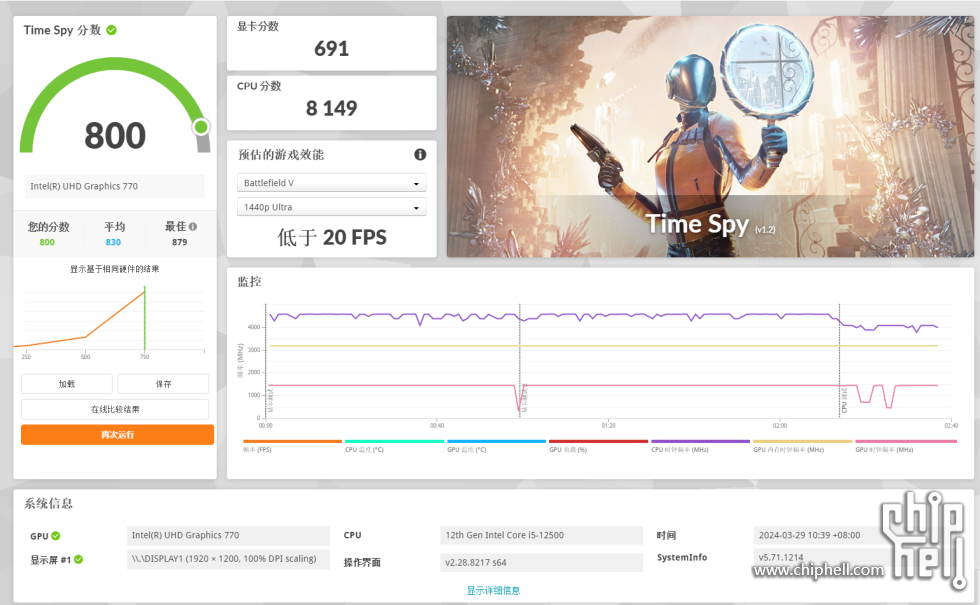Open the 显示详细信息 link
Screen dimensions: 980x605
pos(493,590)
